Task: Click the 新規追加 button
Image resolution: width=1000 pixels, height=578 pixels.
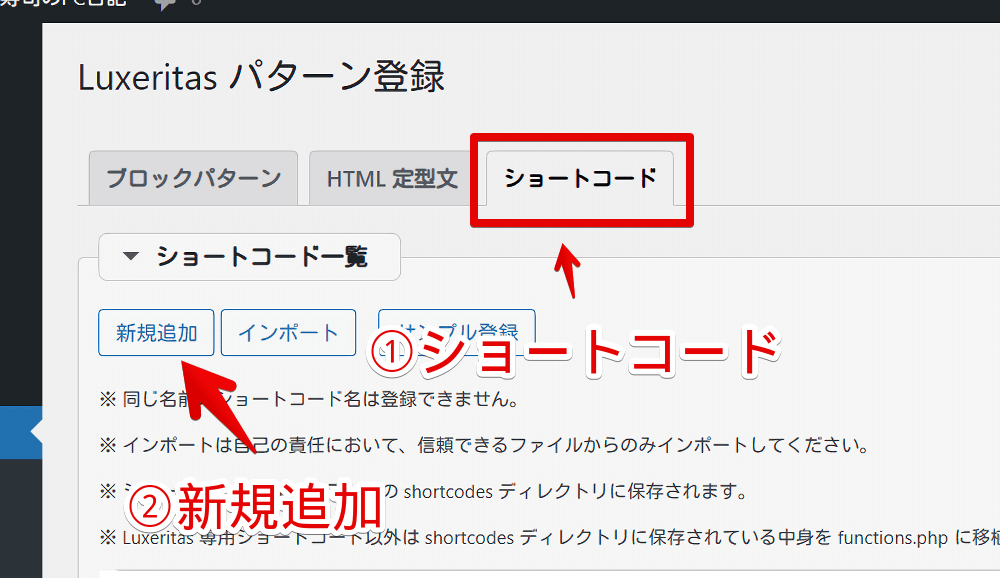Action: (x=156, y=332)
